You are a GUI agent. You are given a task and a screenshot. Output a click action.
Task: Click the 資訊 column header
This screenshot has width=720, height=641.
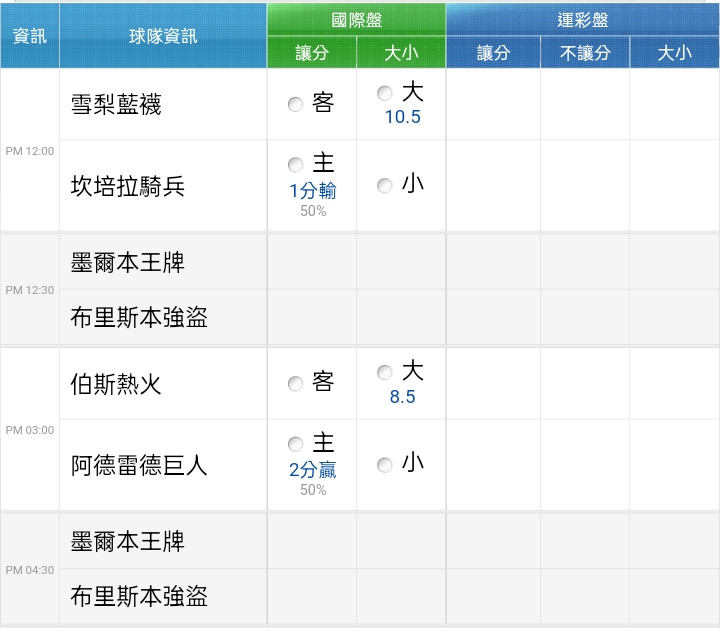pos(30,36)
